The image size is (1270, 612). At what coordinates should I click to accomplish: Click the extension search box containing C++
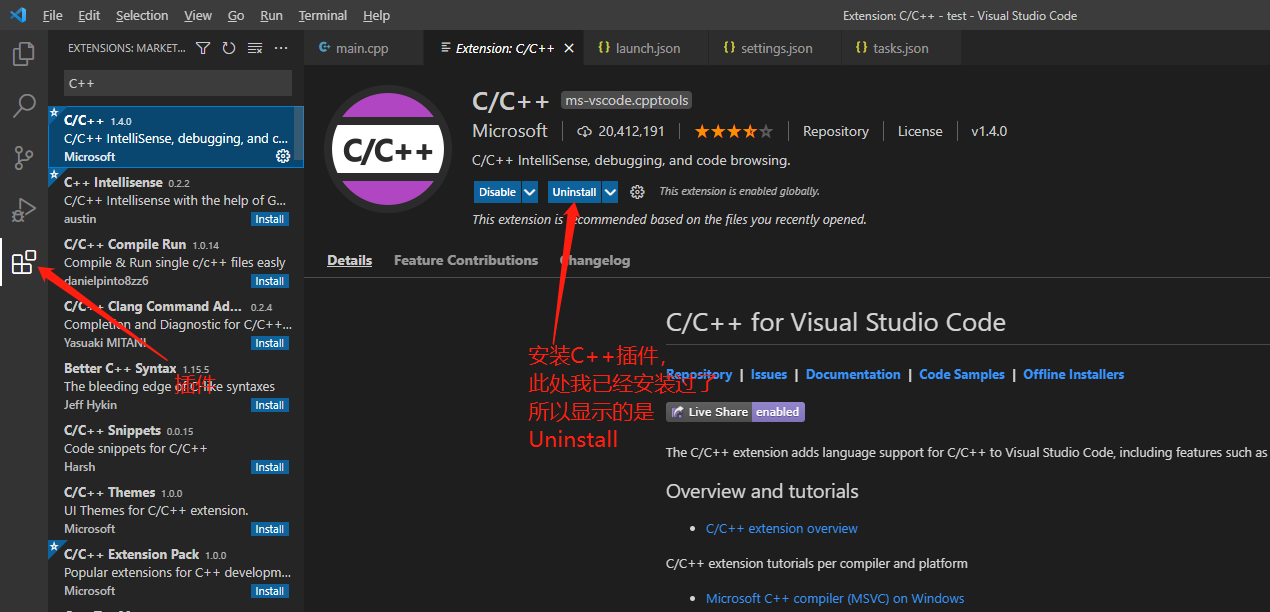click(178, 83)
